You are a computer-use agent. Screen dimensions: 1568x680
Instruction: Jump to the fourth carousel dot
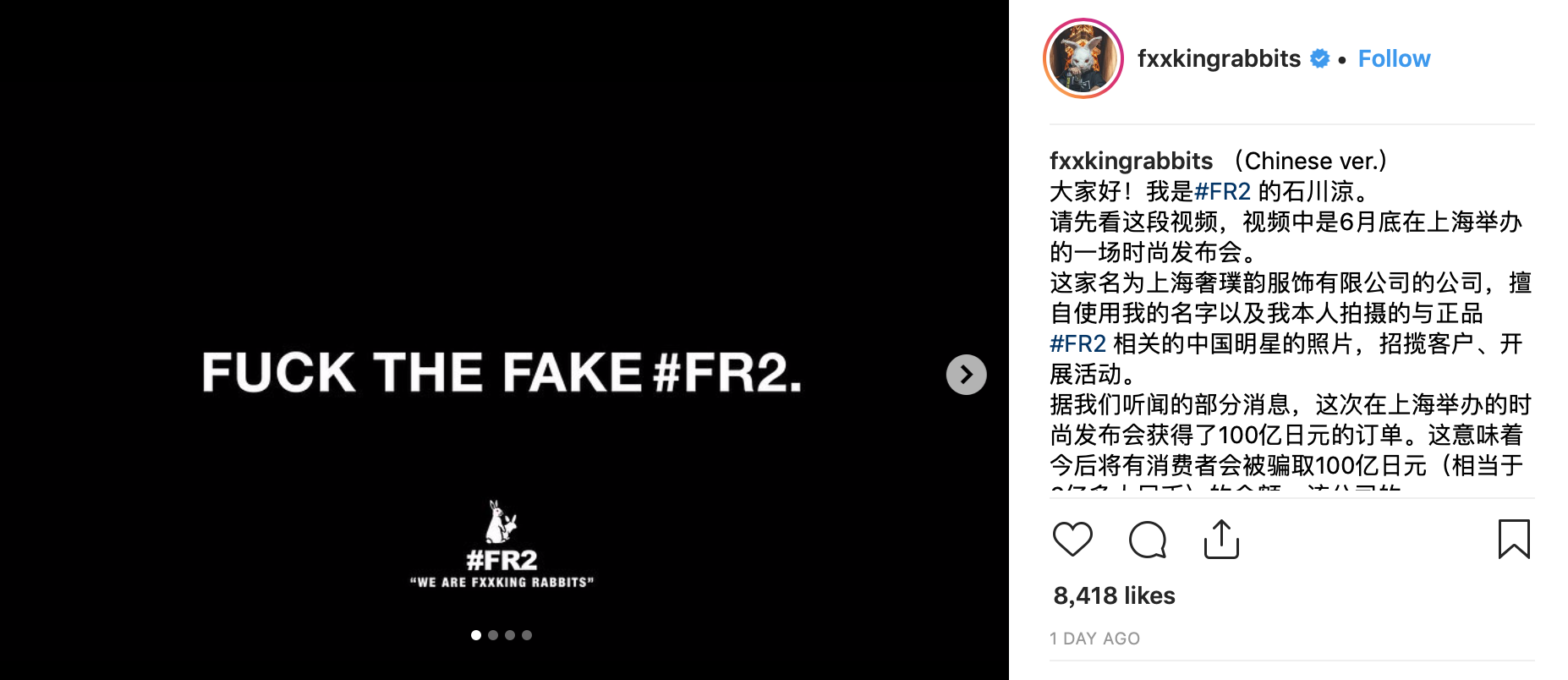[527, 635]
